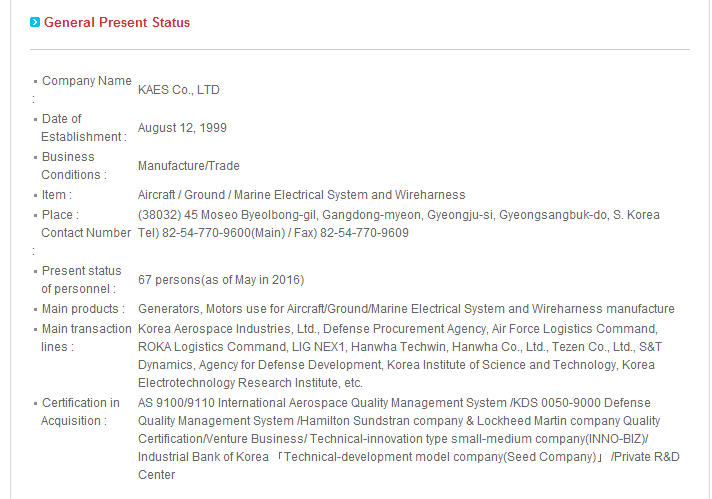Click the date August 12, 1999
This screenshot has width=712, height=499.
182,128
